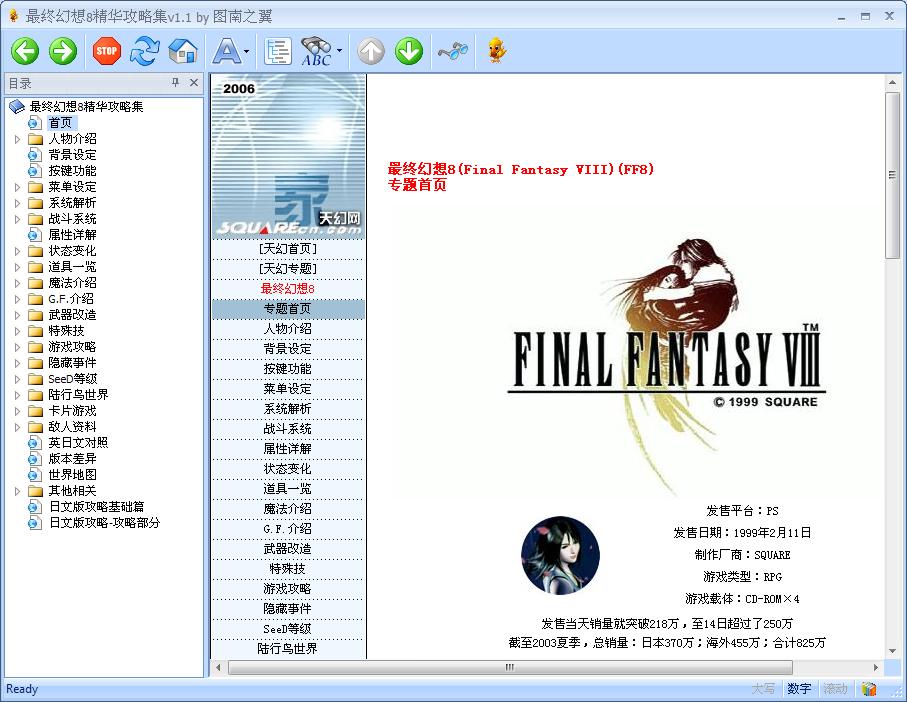Click the Forward navigation icon
Viewport: 907px width, 702px height.
point(63,51)
